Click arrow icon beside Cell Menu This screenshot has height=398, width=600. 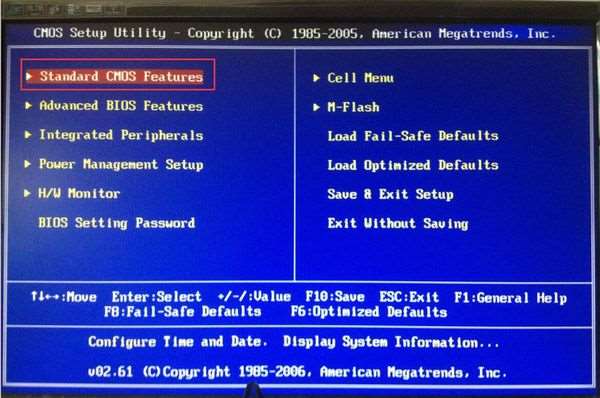click(316, 78)
